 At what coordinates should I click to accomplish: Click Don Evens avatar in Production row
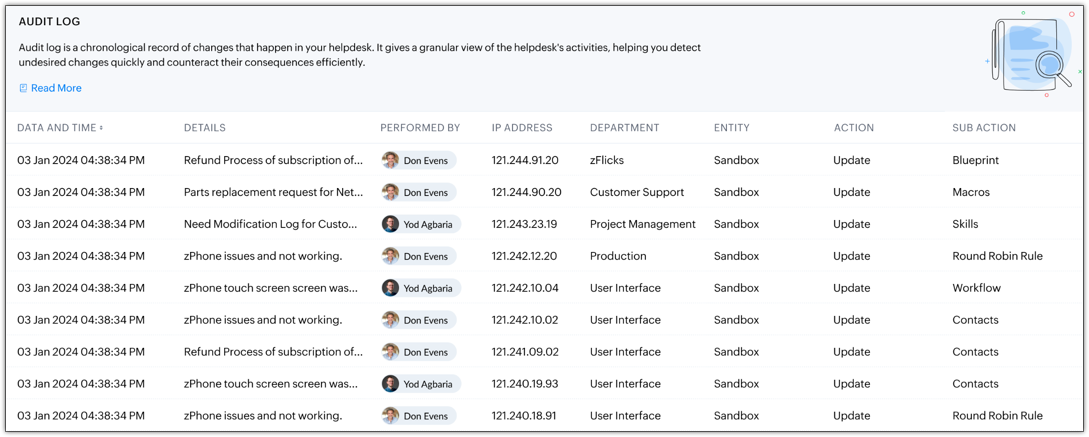(x=391, y=256)
